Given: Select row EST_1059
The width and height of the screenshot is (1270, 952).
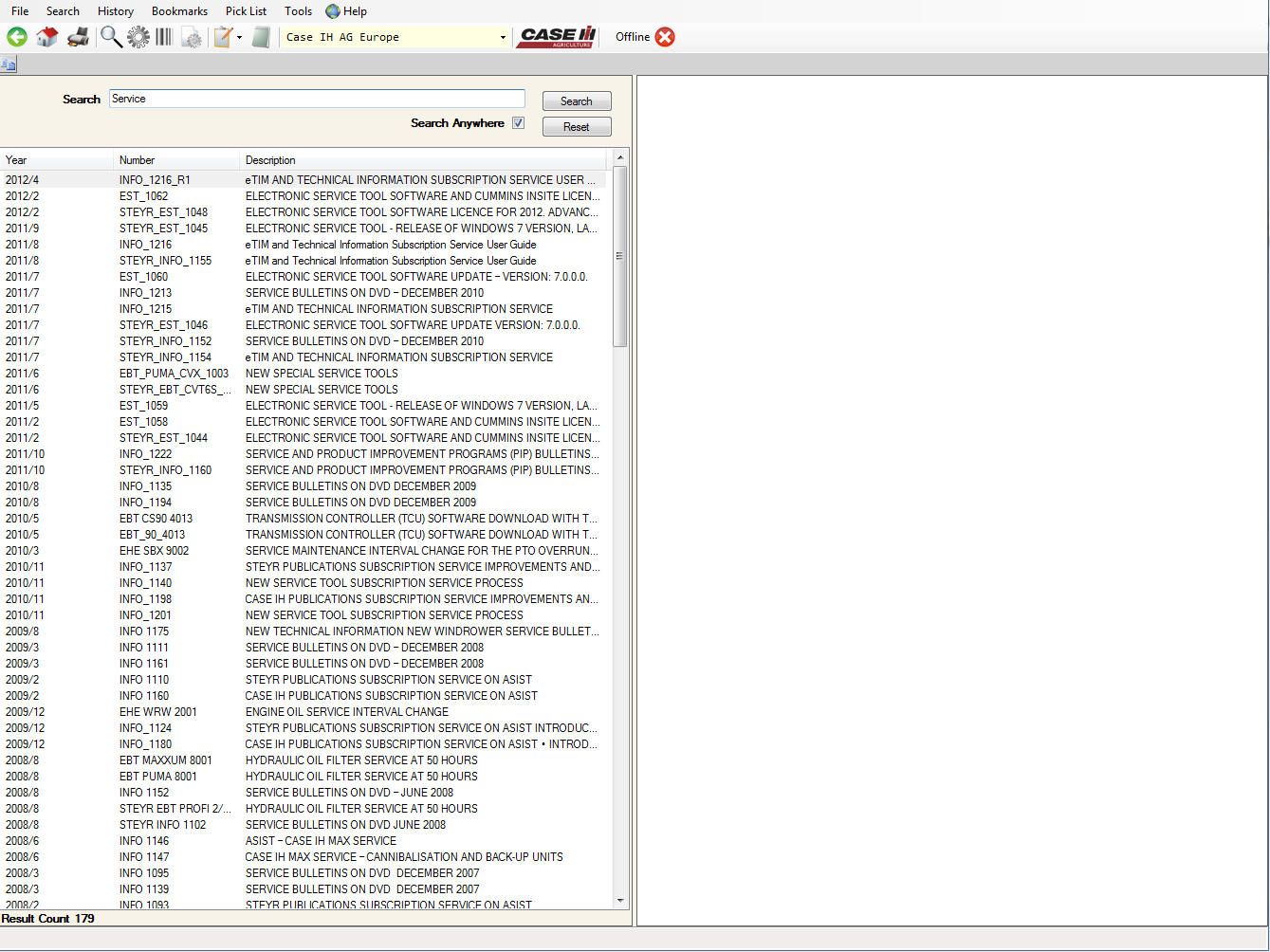Looking at the screenshot, I should (x=304, y=406).
